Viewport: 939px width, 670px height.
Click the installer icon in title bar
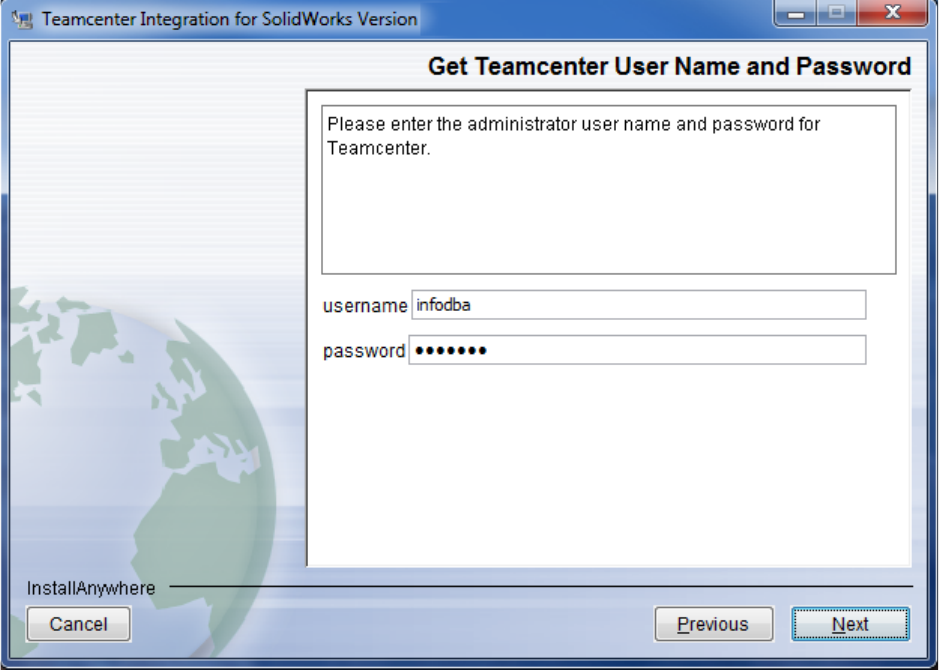23,19
